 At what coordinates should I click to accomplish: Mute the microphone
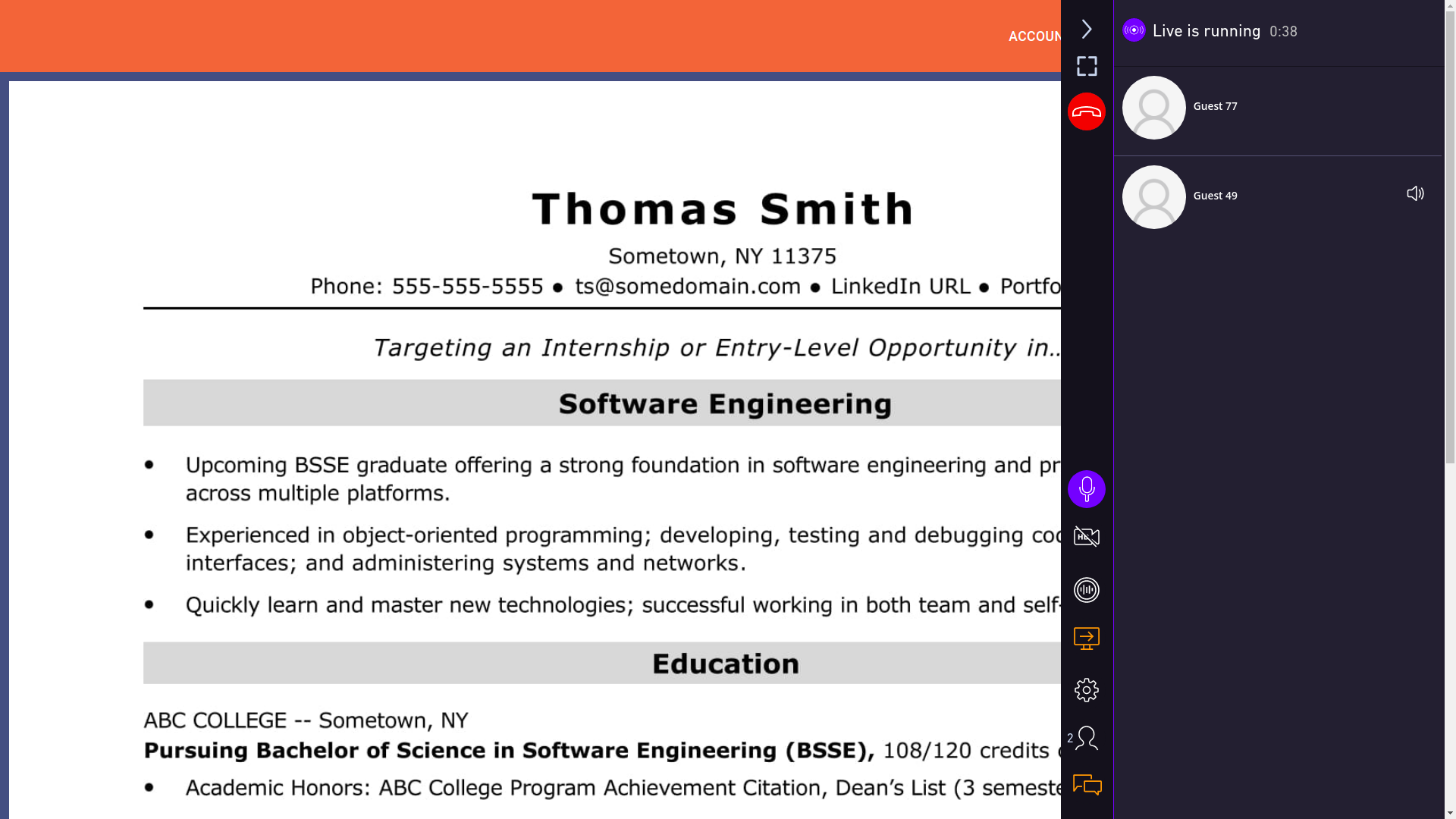[x=1087, y=489]
